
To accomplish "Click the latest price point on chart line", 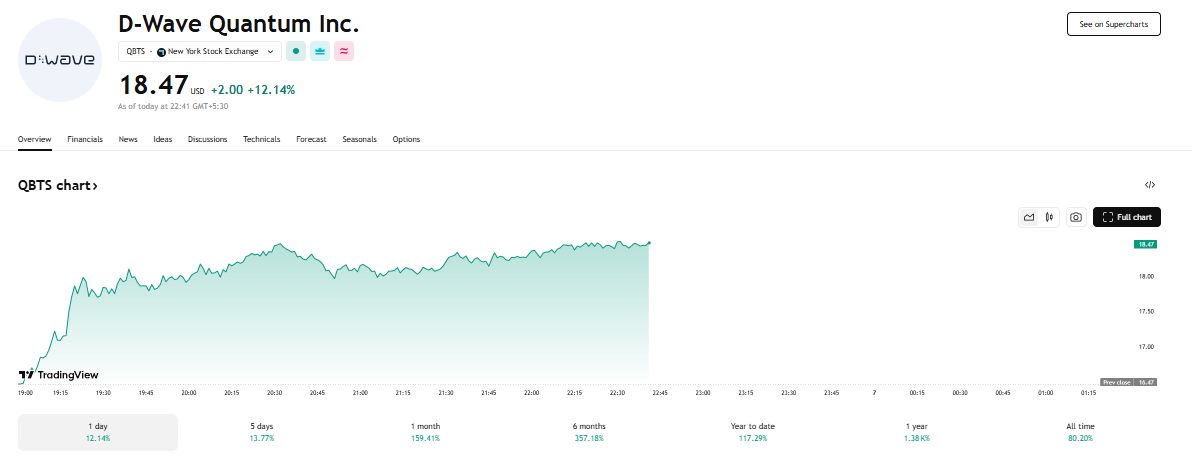I will click(649, 242).
